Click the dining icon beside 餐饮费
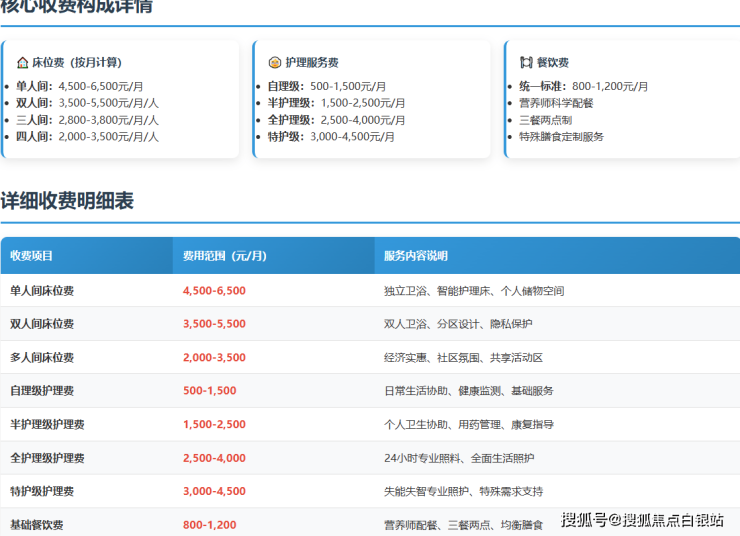Image resolution: width=740 pixels, height=536 pixels. coord(526,62)
